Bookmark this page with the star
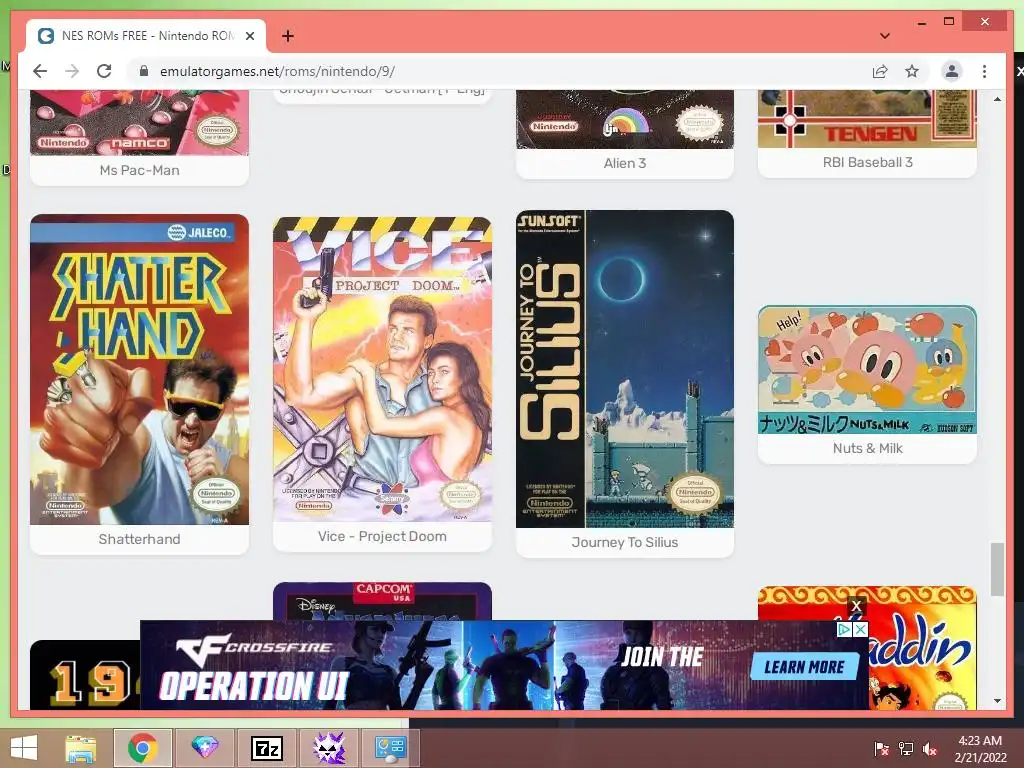1024x768 pixels. click(912, 71)
